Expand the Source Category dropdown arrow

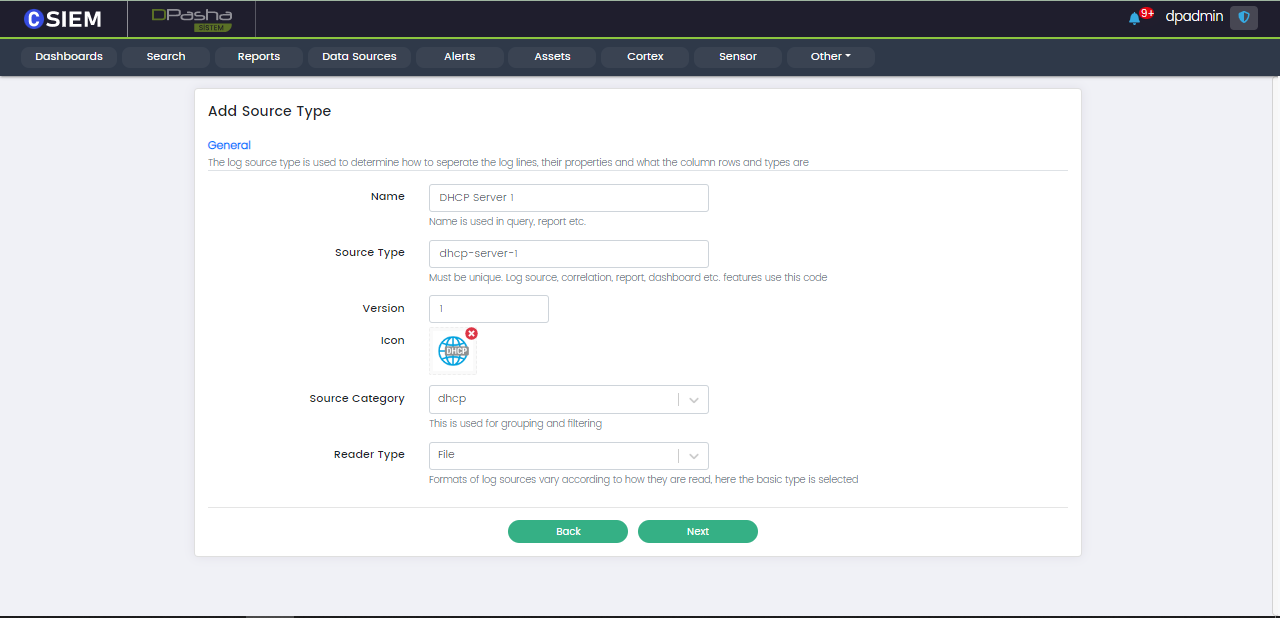pos(694,399)
